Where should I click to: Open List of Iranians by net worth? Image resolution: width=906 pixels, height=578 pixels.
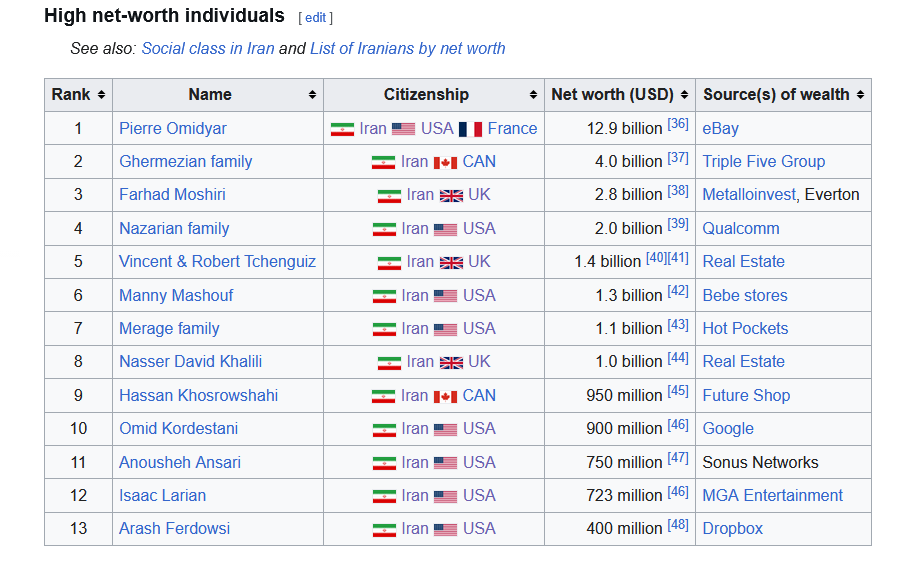[x=407, y=48]
